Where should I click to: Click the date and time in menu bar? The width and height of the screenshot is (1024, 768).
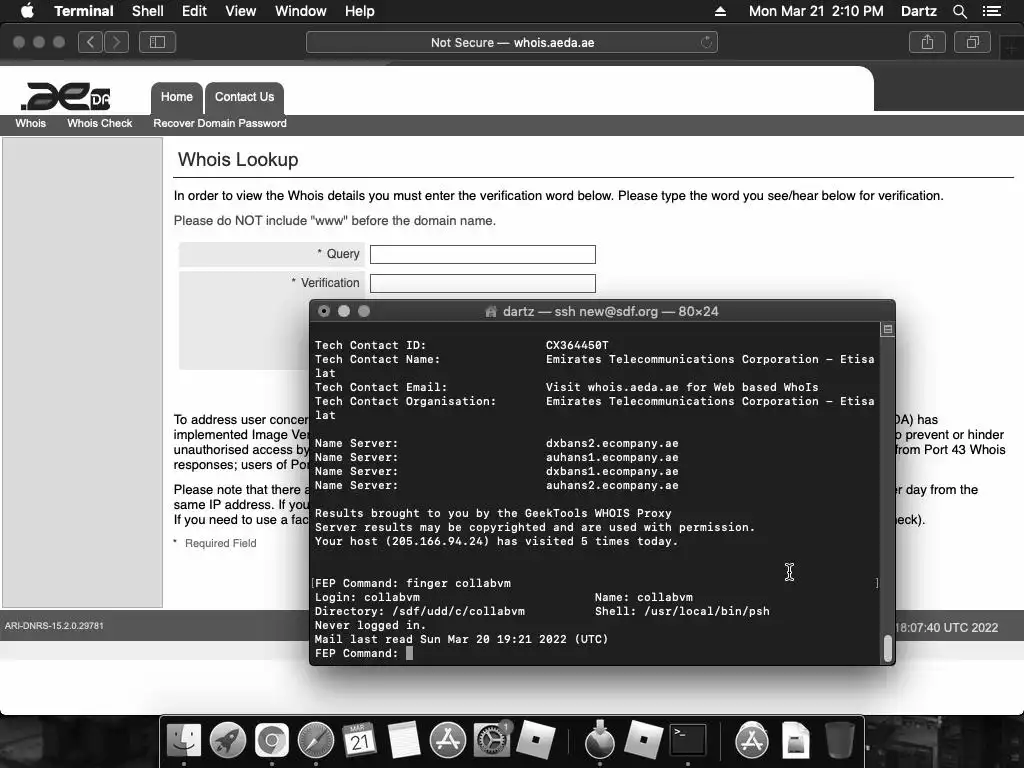pyautogui.click(x=816, y=11)
